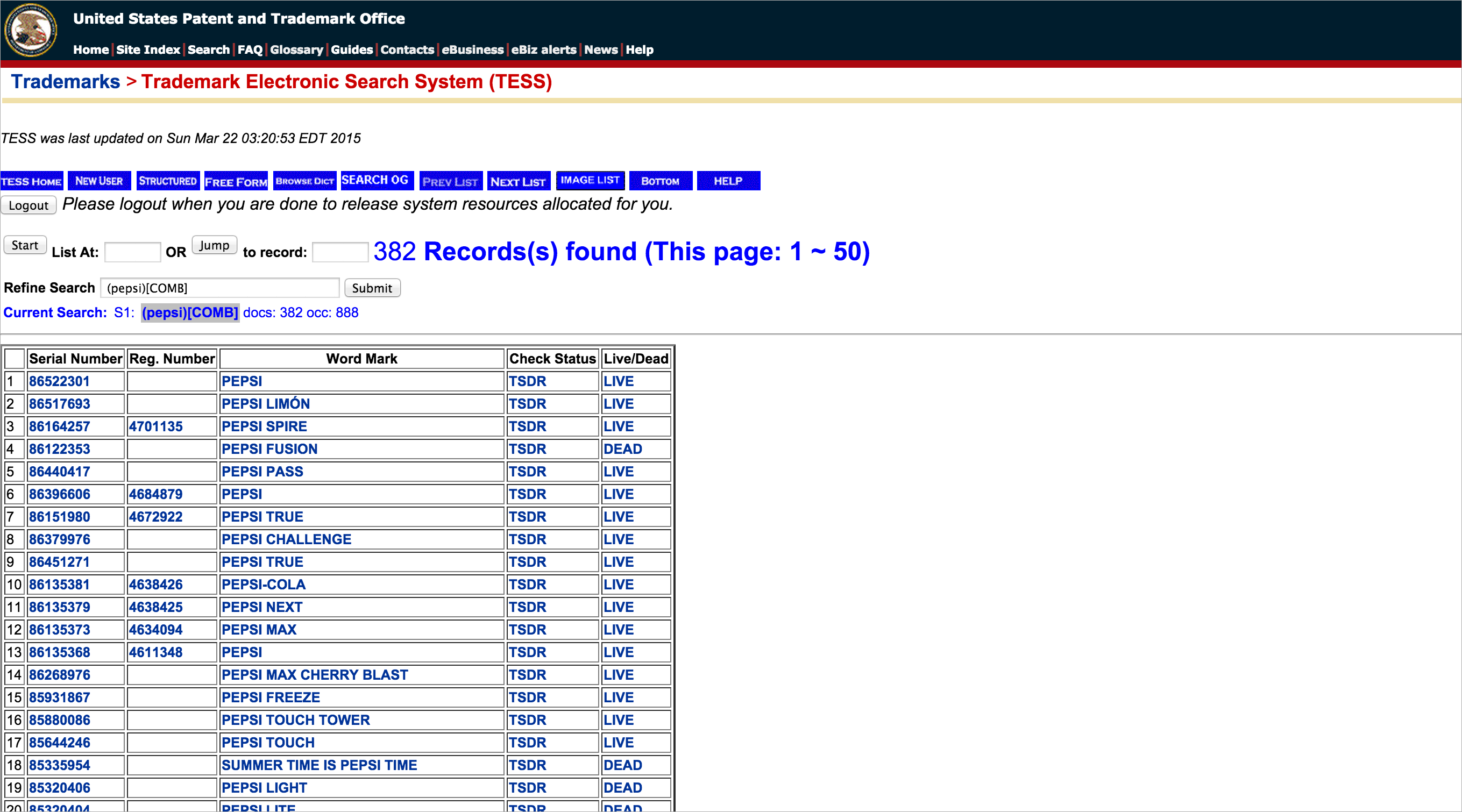Open serial number 86517693

point(60,404)
